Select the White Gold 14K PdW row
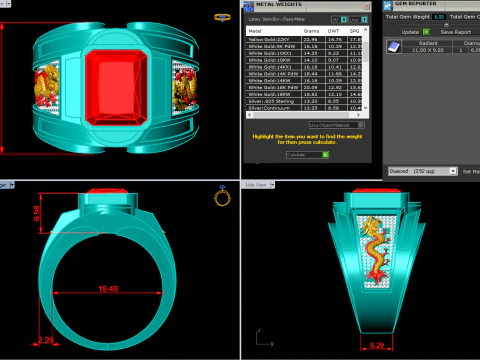This screenshot has width=480, height=360. point(304,74)
